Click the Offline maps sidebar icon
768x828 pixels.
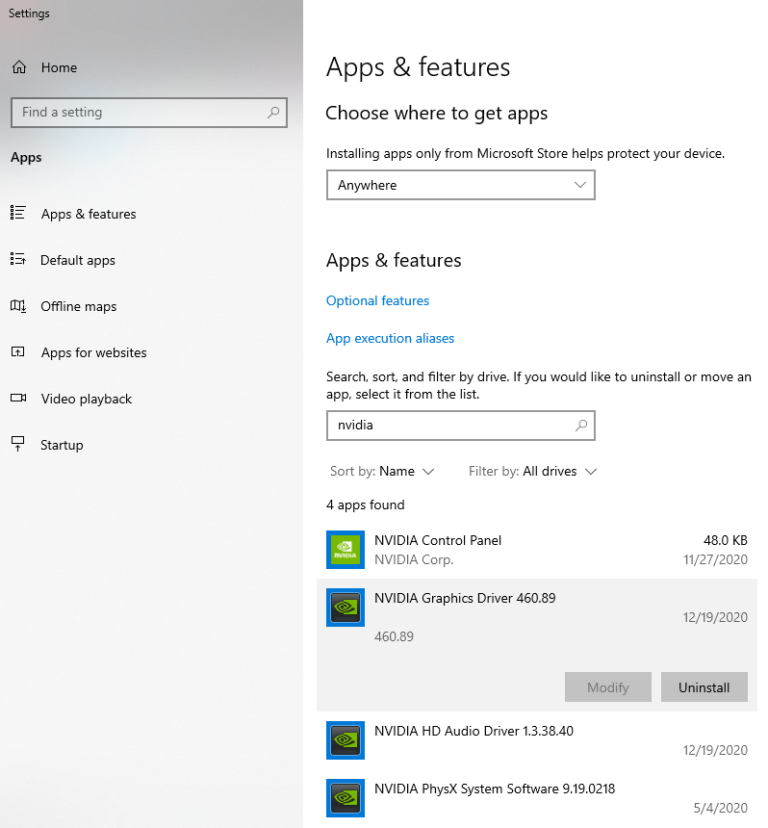coord(18,306)
